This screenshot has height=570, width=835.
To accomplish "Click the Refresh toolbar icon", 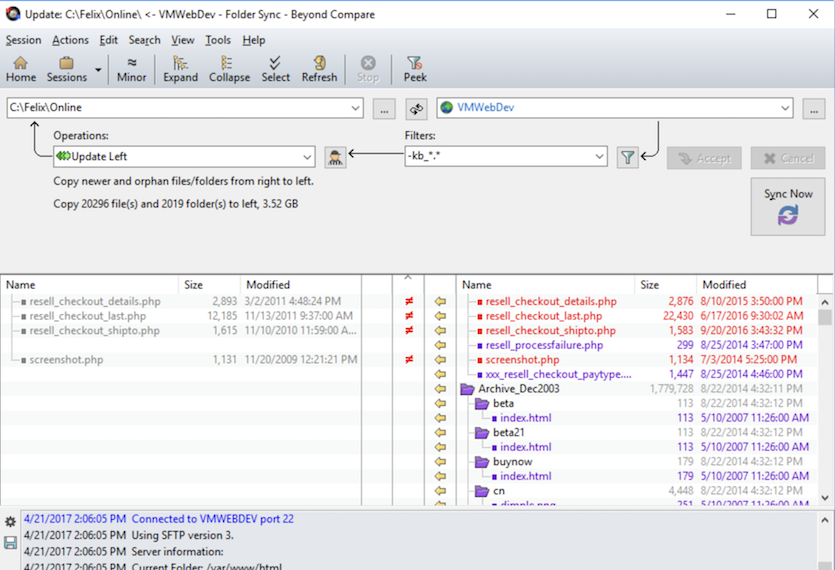I will coord(320,69).
